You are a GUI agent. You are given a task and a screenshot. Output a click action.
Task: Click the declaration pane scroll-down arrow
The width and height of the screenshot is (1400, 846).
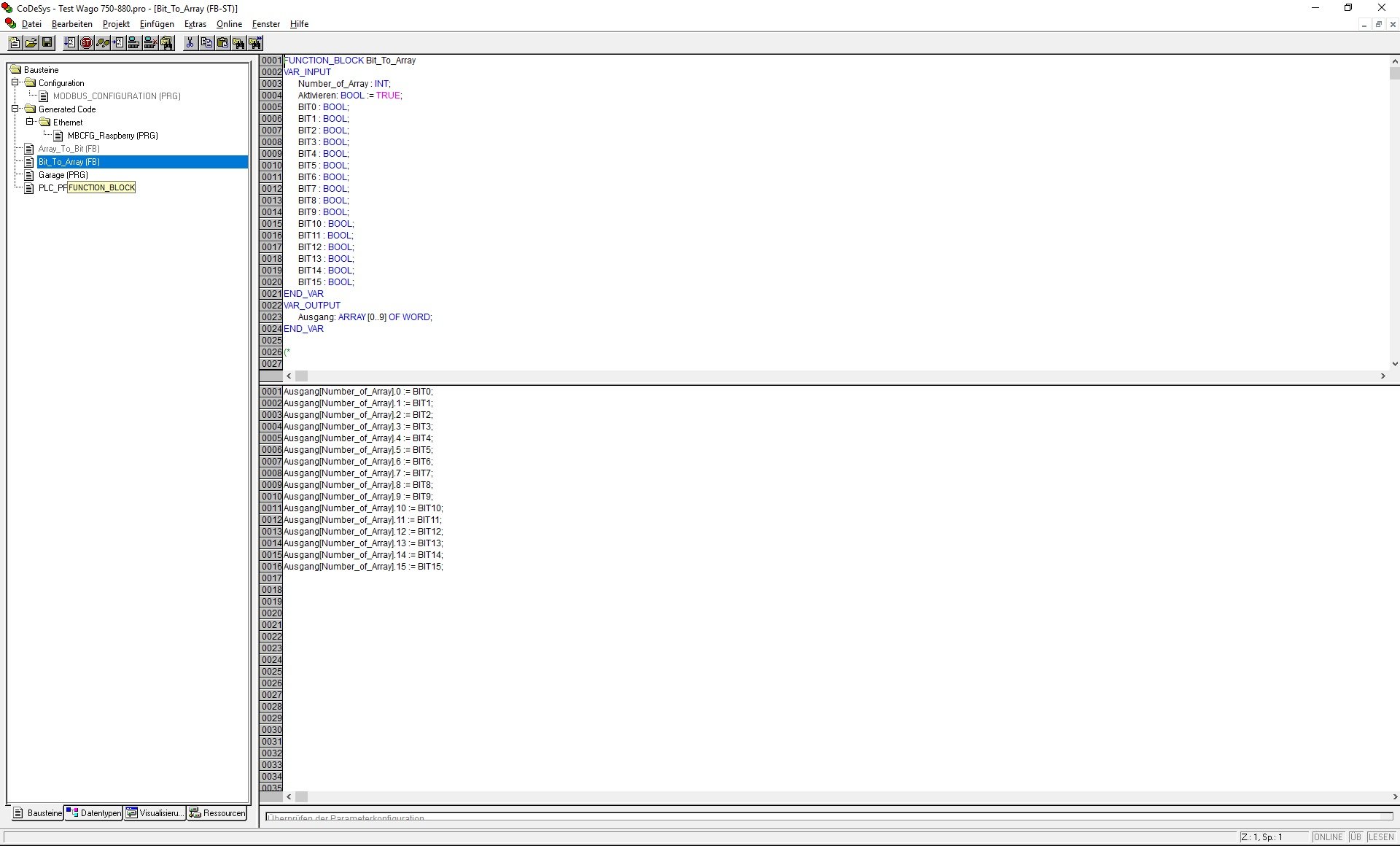click(x=1394, y=363)
